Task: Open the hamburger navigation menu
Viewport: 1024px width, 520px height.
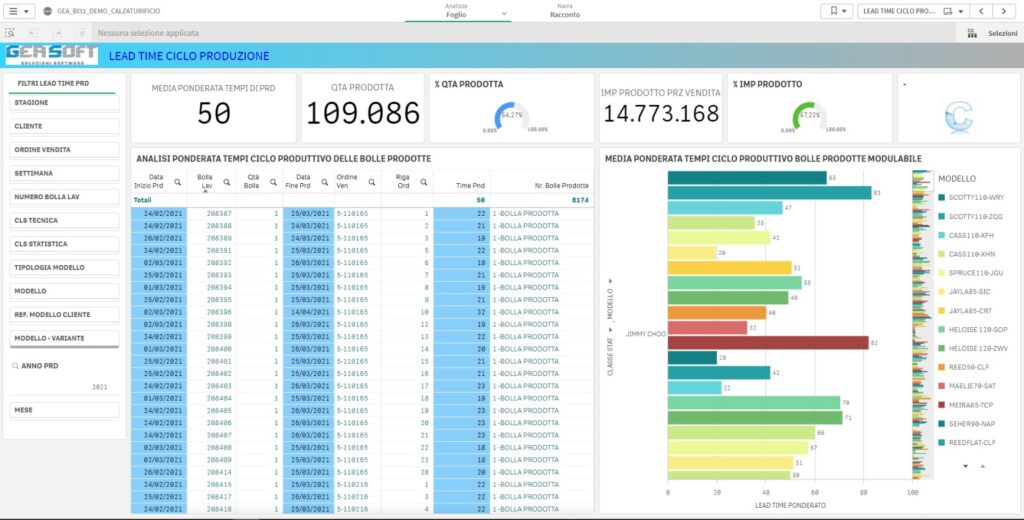Action: click(x=18, y=11)
